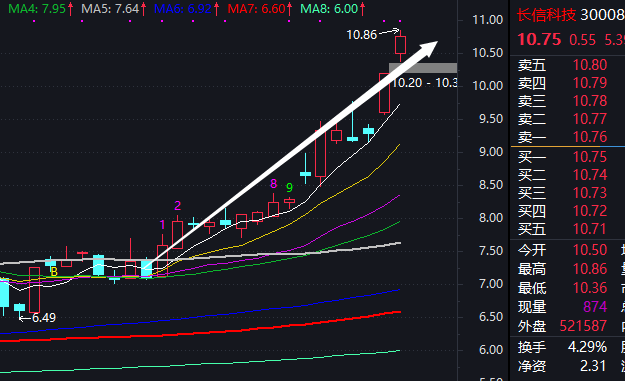Click the 10.00 price axis label

point(487,86)
